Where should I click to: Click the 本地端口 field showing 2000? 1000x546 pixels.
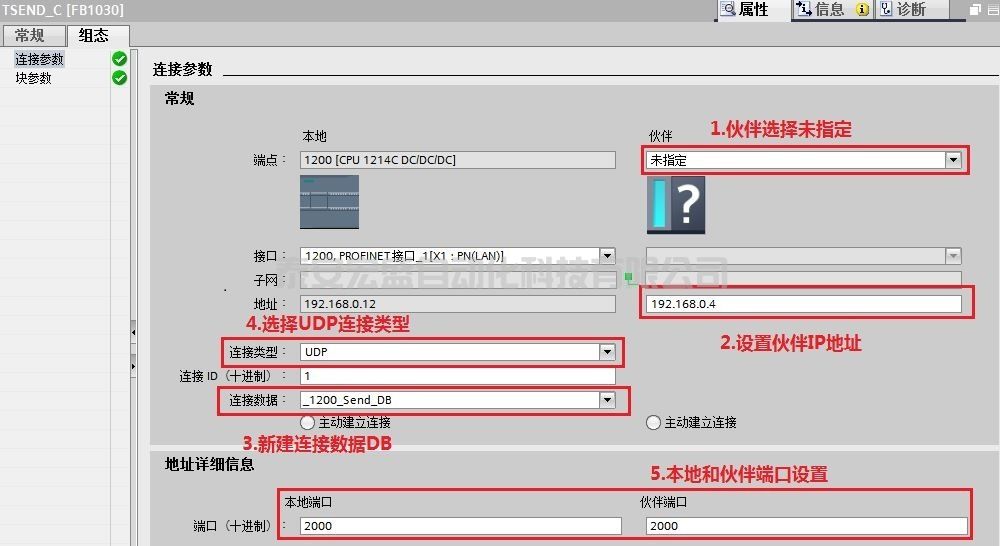460,526
